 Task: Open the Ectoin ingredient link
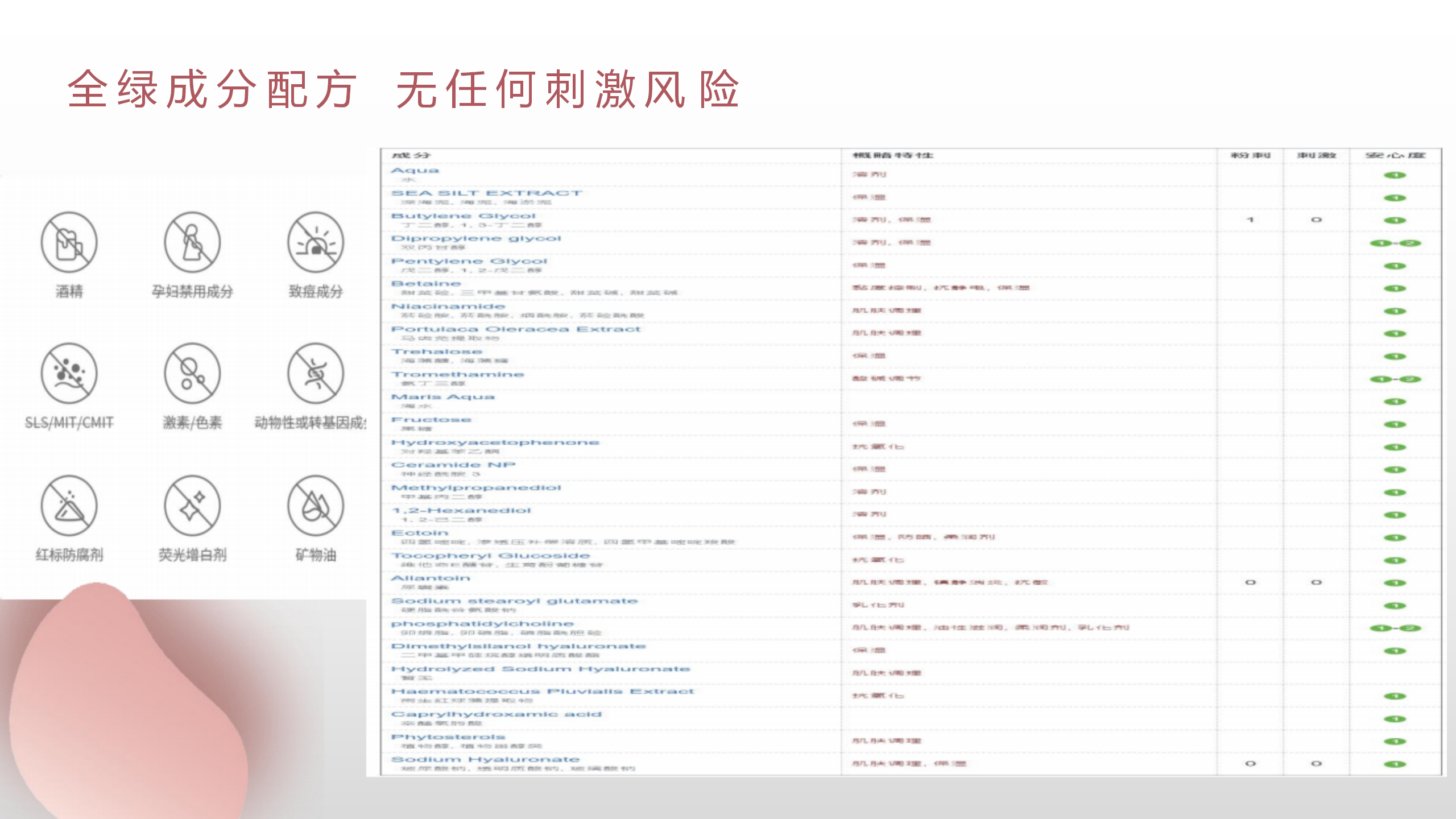click(420, 533)
